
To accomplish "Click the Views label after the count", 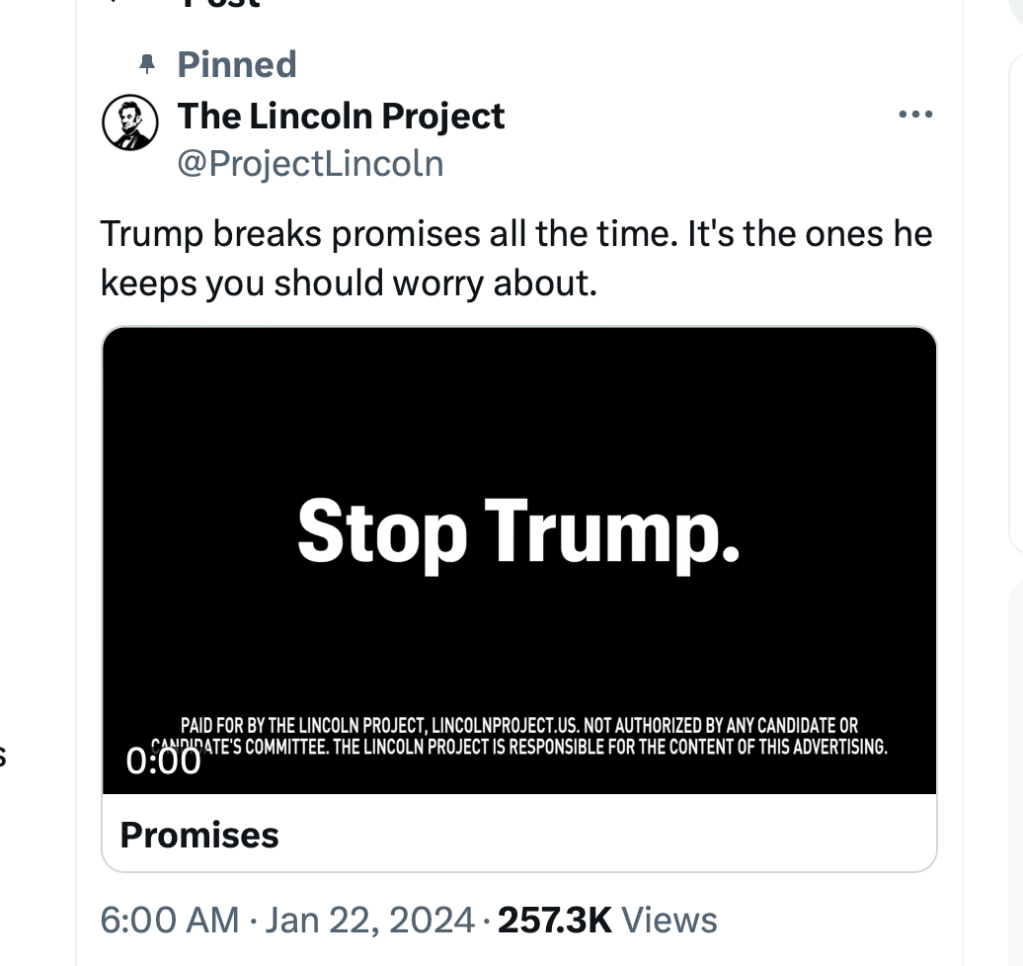I will pos(670,920).
